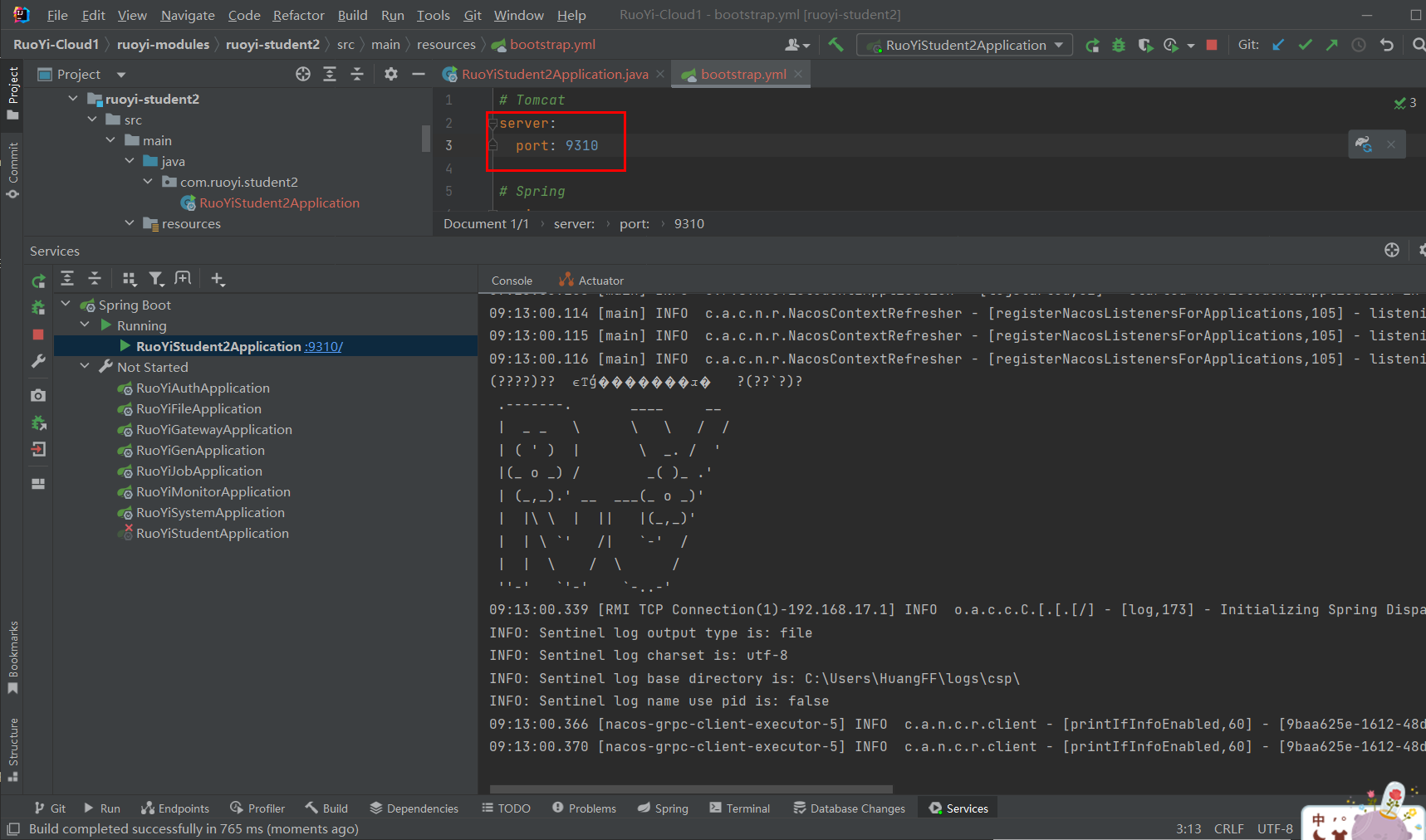Select RuoYiStudentApplication in Services tree
This screenshot has width=1426, height=840.
click(213, 533)
